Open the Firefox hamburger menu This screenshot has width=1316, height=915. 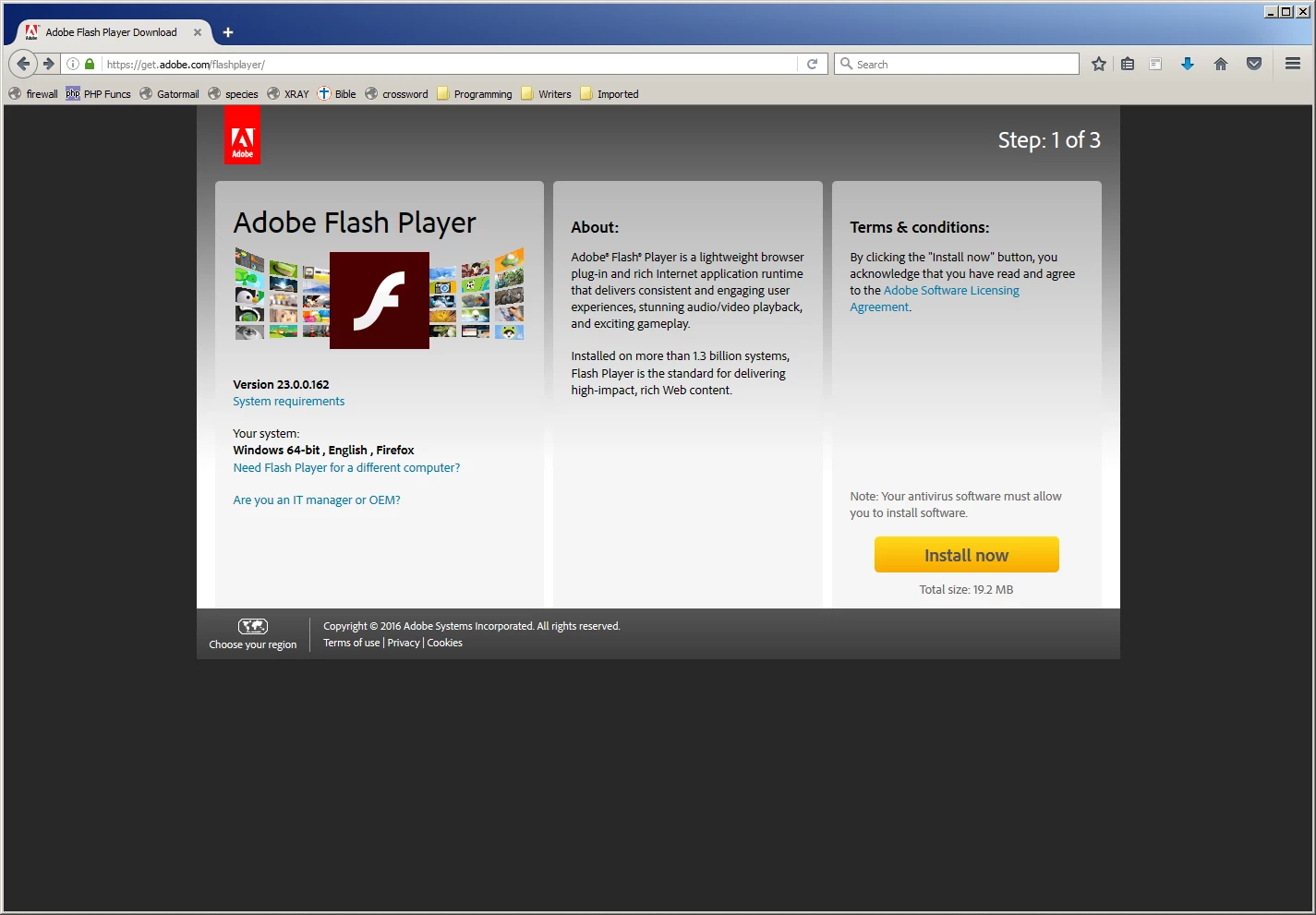point(1293,64)
